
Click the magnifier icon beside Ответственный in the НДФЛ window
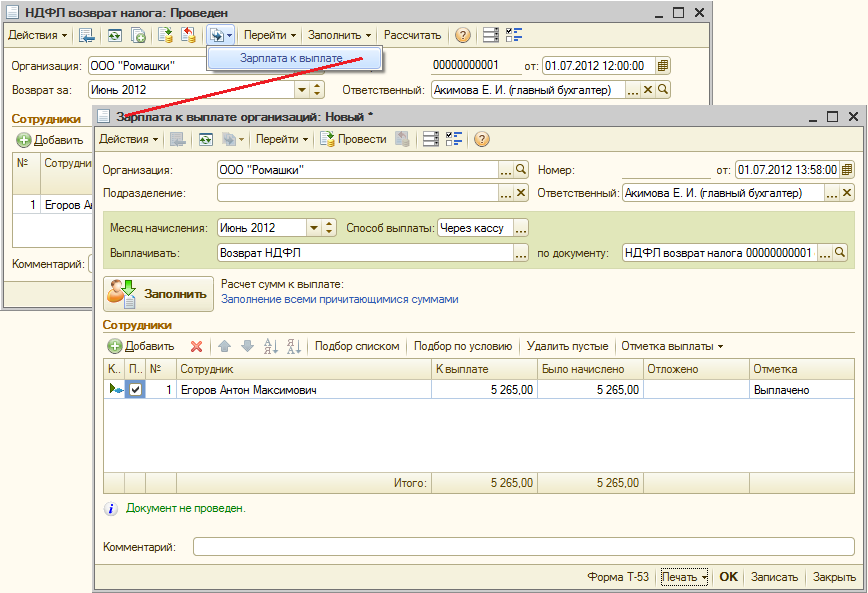(663, 90)
